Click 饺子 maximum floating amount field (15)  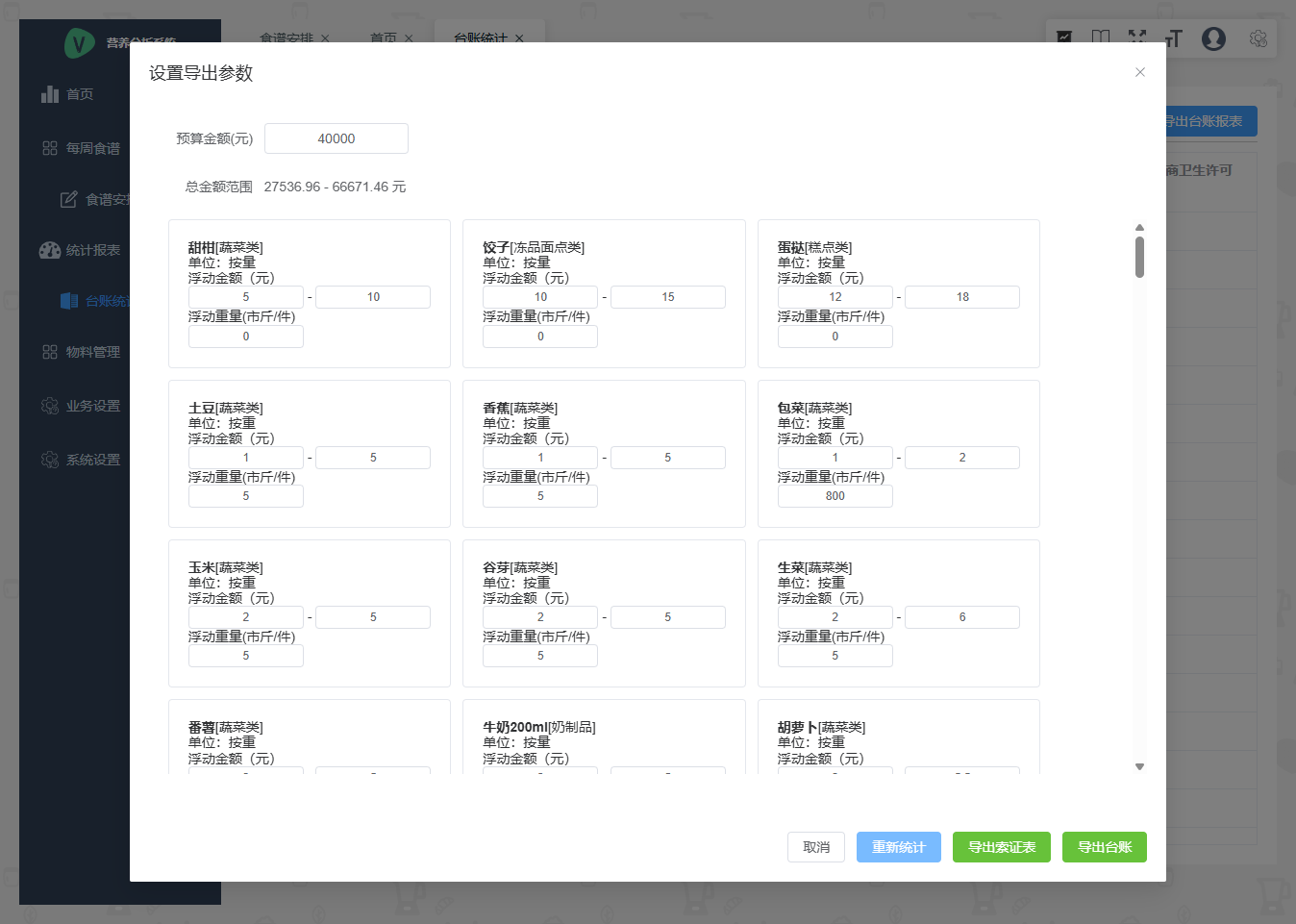click(668, 297)
